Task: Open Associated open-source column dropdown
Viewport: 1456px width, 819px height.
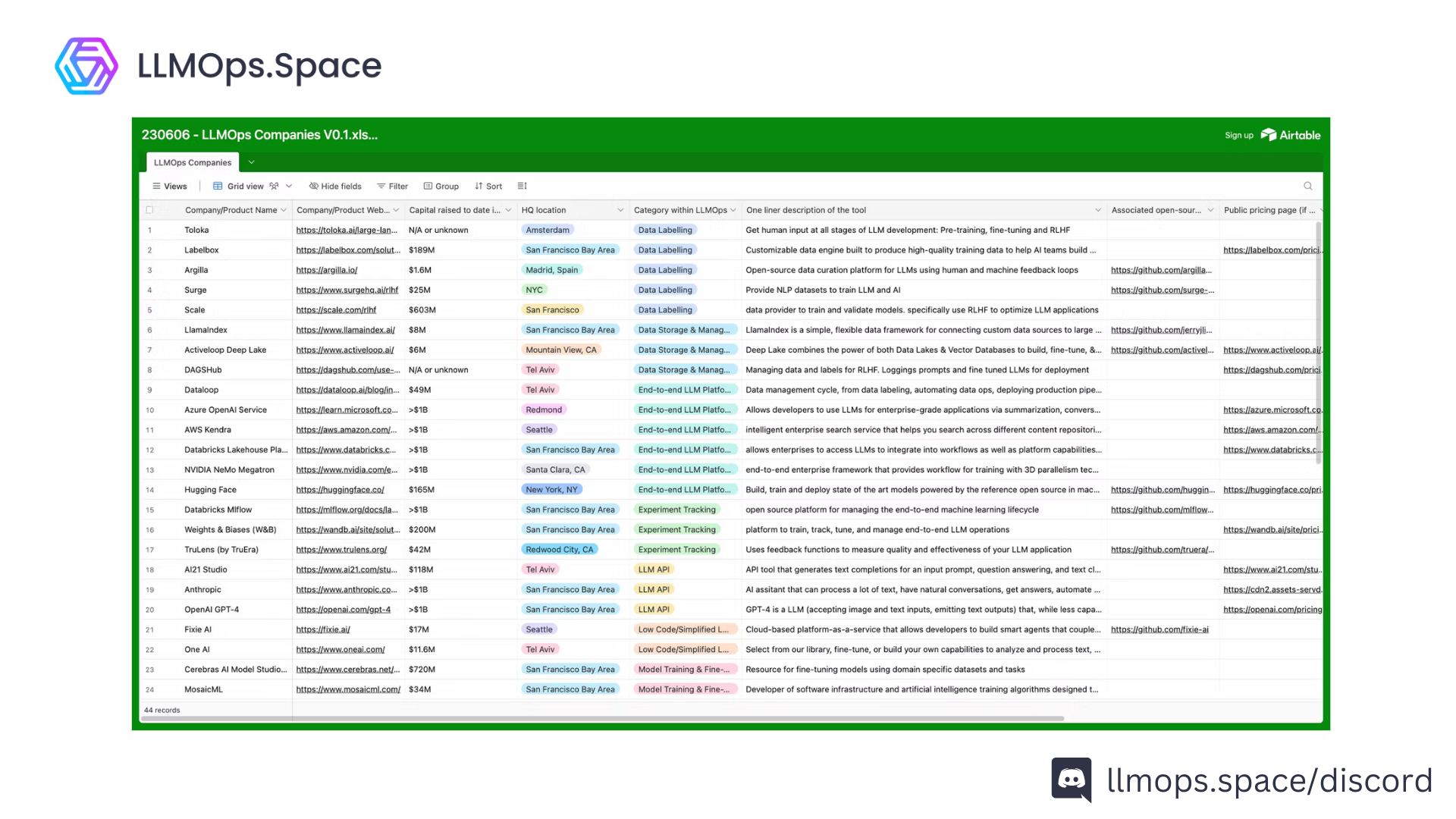Action: (1210, 210)
